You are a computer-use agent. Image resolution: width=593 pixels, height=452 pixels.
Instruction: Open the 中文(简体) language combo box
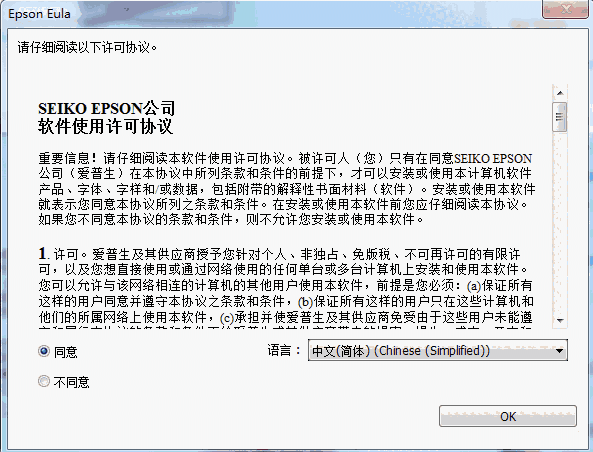click(438, 350)
